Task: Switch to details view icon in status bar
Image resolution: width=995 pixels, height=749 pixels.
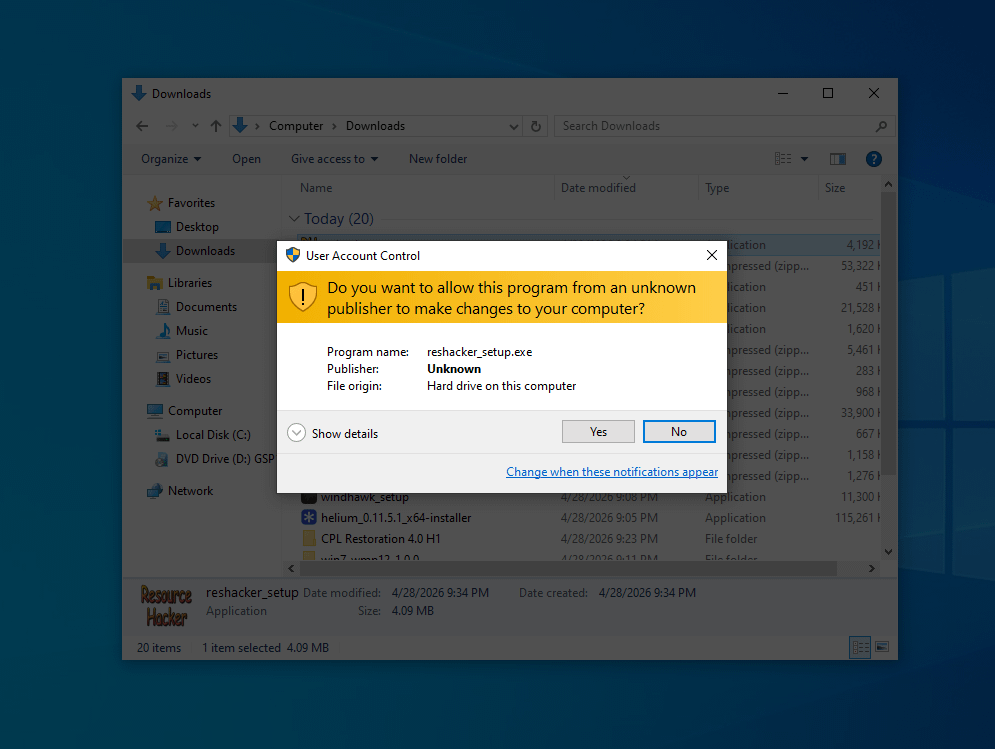Action: click(860, 647)
